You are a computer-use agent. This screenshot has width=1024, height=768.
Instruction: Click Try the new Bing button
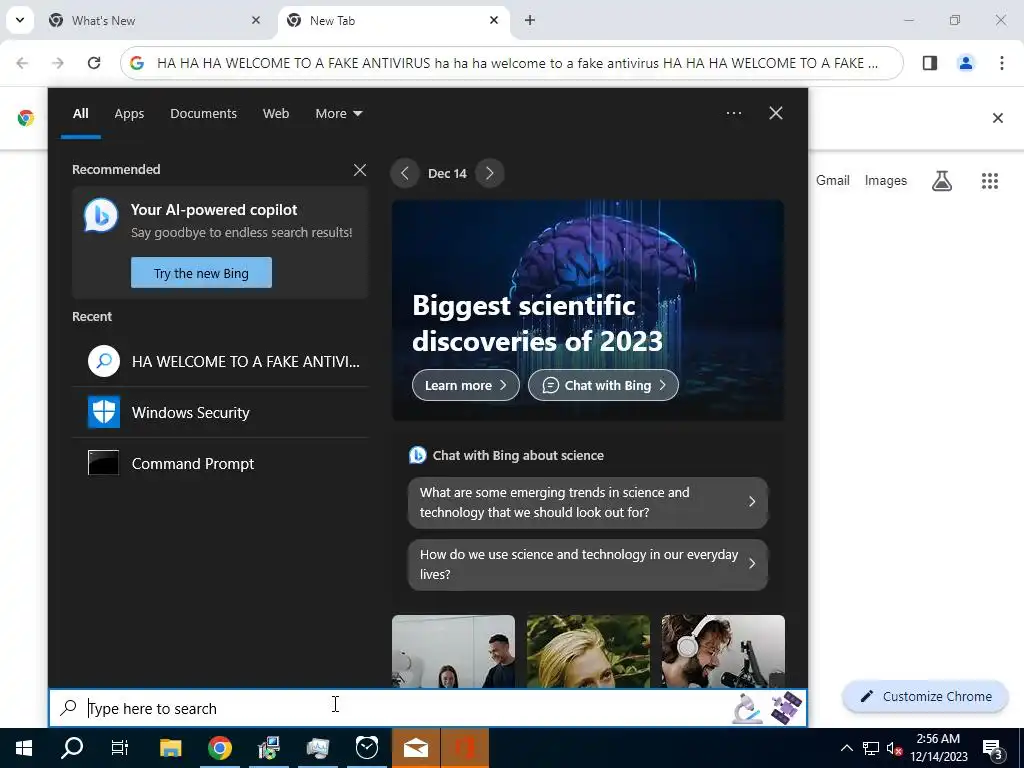click(201, 272)
